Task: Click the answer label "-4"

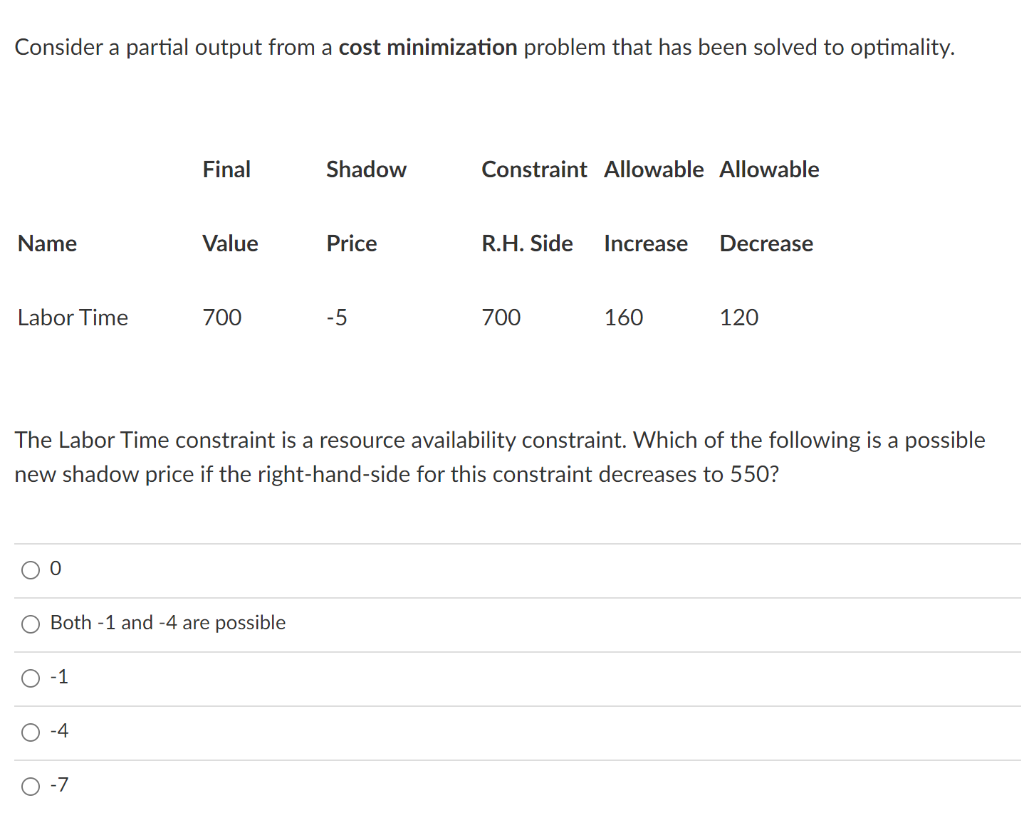Action: pos(60,730)
